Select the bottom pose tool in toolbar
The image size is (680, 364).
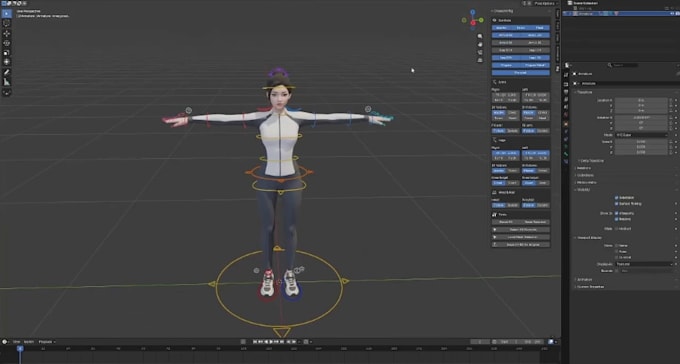(7, 92)
